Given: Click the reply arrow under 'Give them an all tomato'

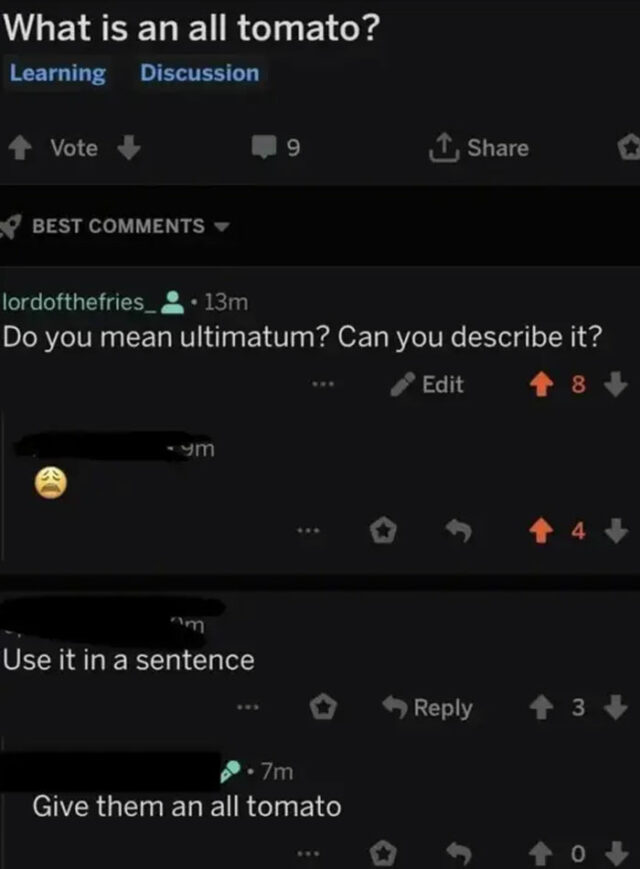Looking at the screenshot, I should click(x=456, y=851).
